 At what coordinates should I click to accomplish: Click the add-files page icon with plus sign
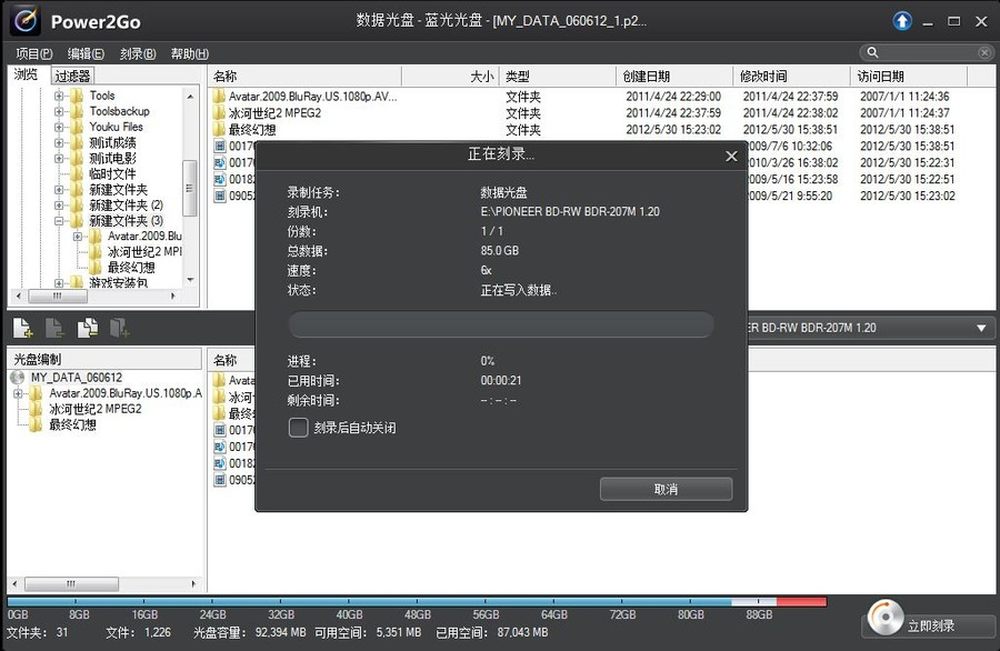[22, 328]
